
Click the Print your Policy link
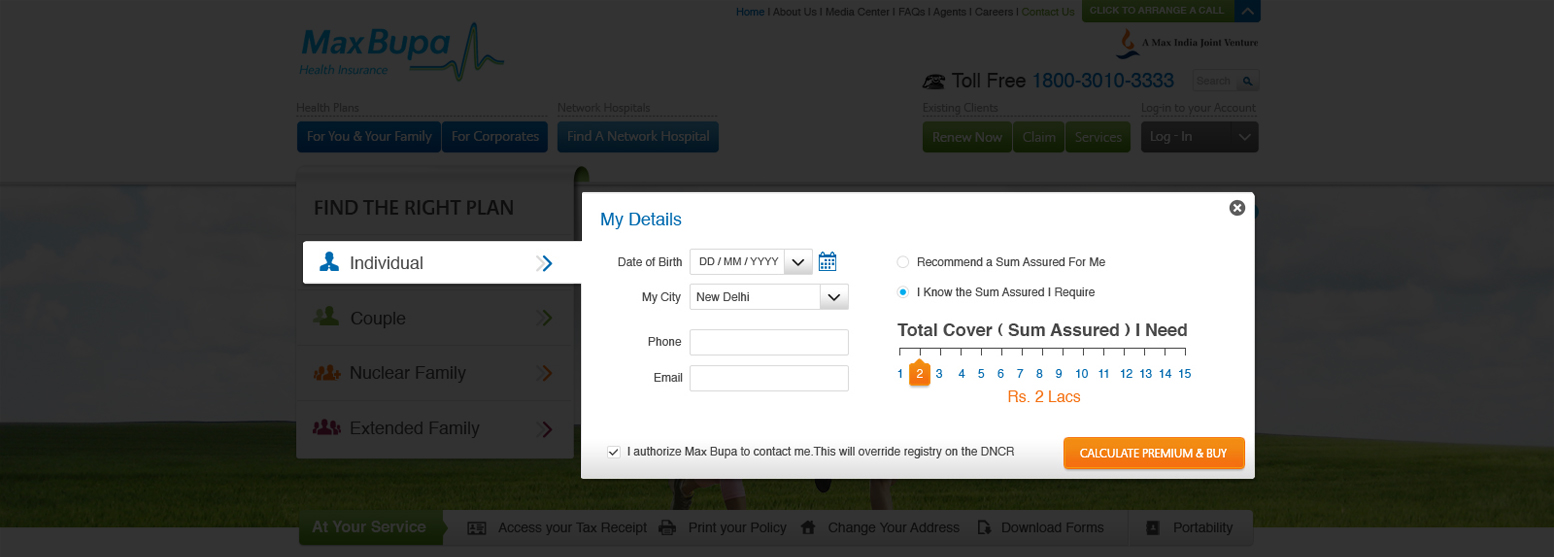pyautogui.click(x=737, y=528)
